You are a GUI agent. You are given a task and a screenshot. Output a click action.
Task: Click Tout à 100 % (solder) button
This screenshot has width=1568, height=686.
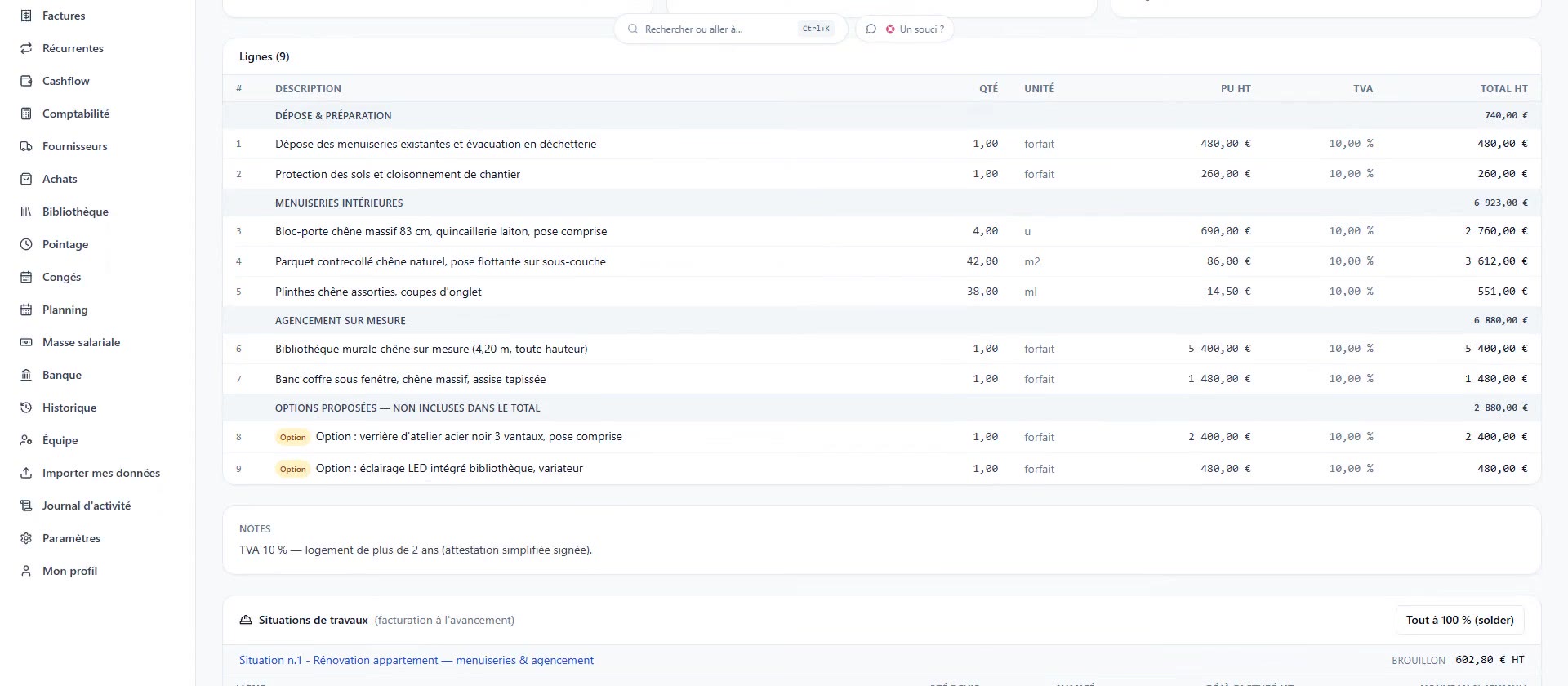click(x=1459, y=620)
